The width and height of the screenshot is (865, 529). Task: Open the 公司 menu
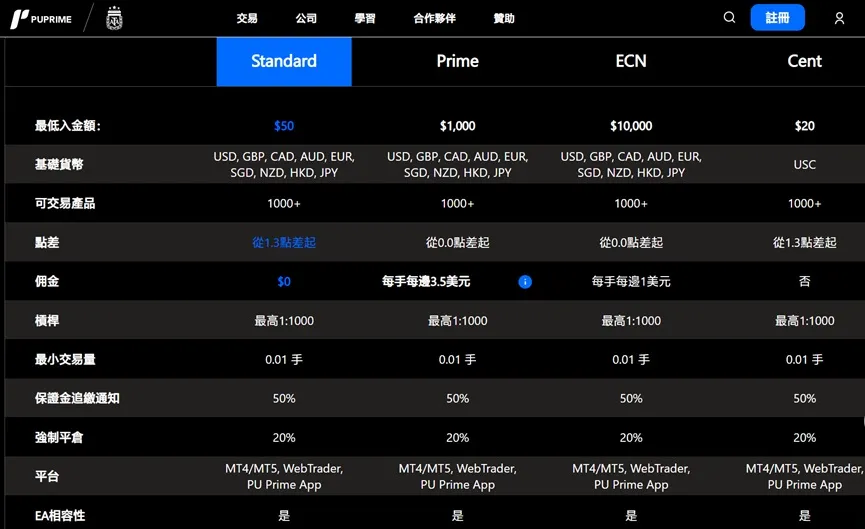306,18
